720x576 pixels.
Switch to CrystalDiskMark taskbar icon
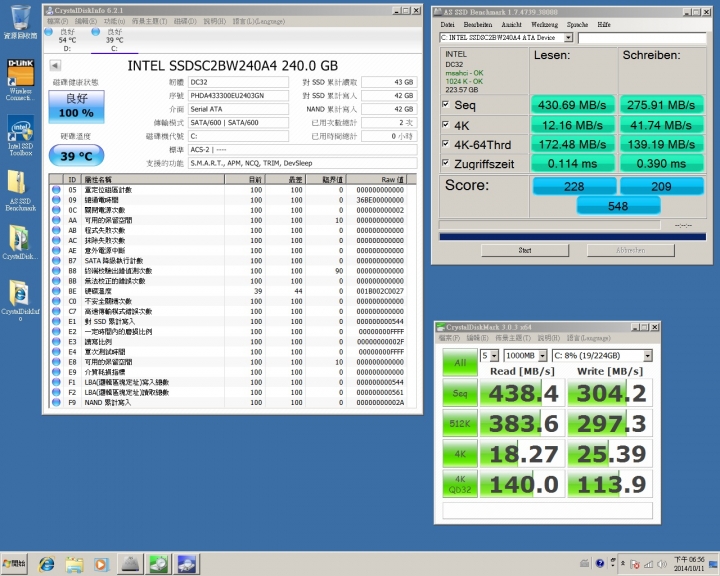(x=159, y=564)
